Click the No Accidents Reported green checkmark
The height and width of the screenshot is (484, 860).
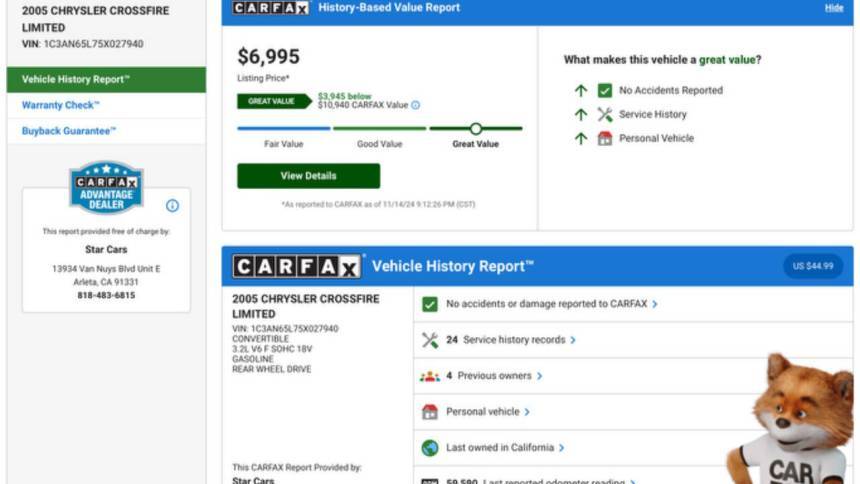pos(604,91)
